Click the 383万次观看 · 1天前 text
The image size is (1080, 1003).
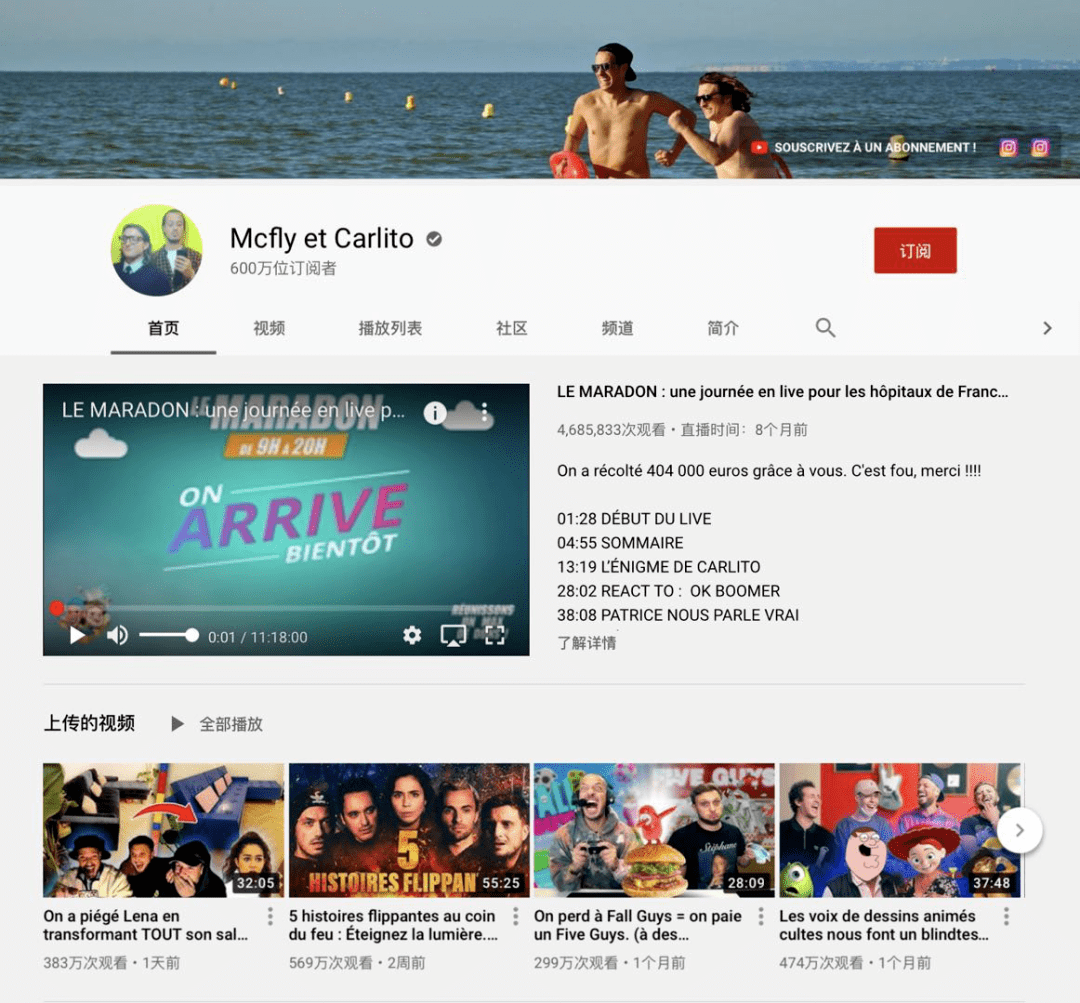pyautogui.click(x=112, y=963)
